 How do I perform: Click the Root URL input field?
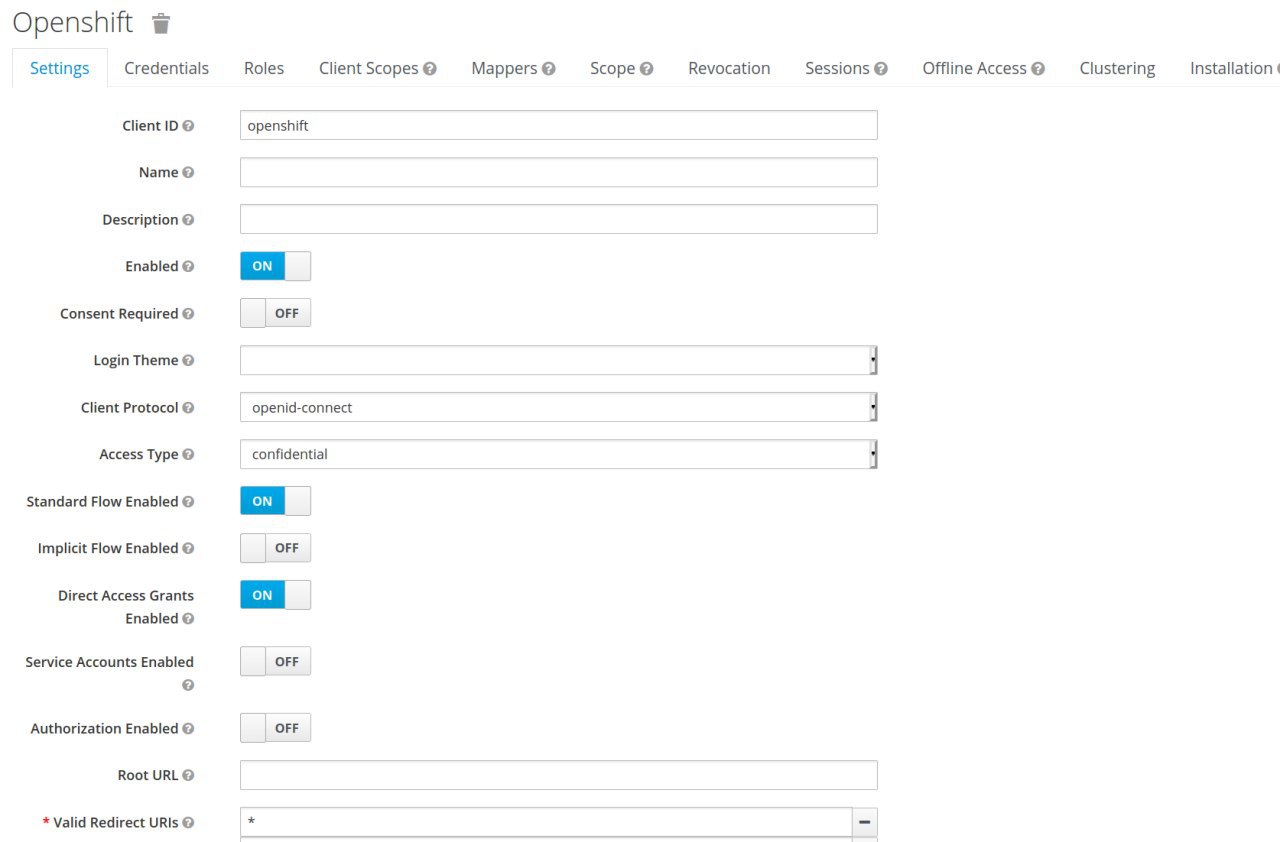tap(558, 775)
